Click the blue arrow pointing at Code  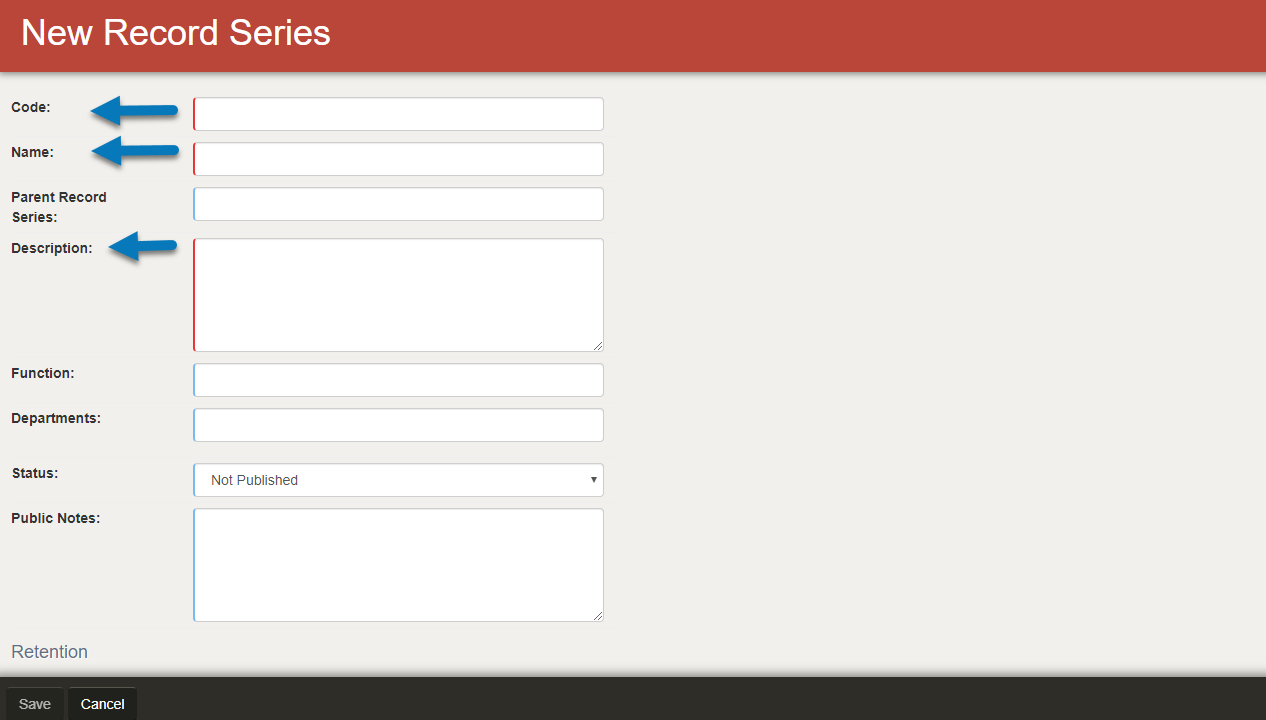[134, 110]
